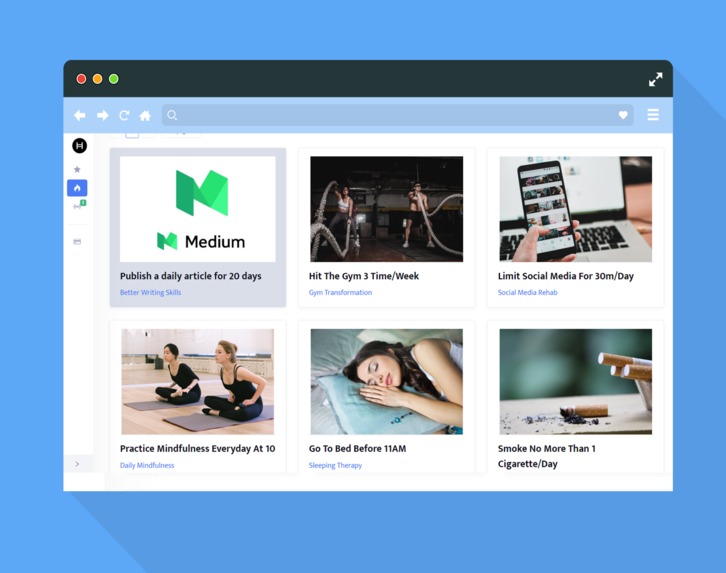Follow the 'Gym Transformation' link

click(340, 293)
